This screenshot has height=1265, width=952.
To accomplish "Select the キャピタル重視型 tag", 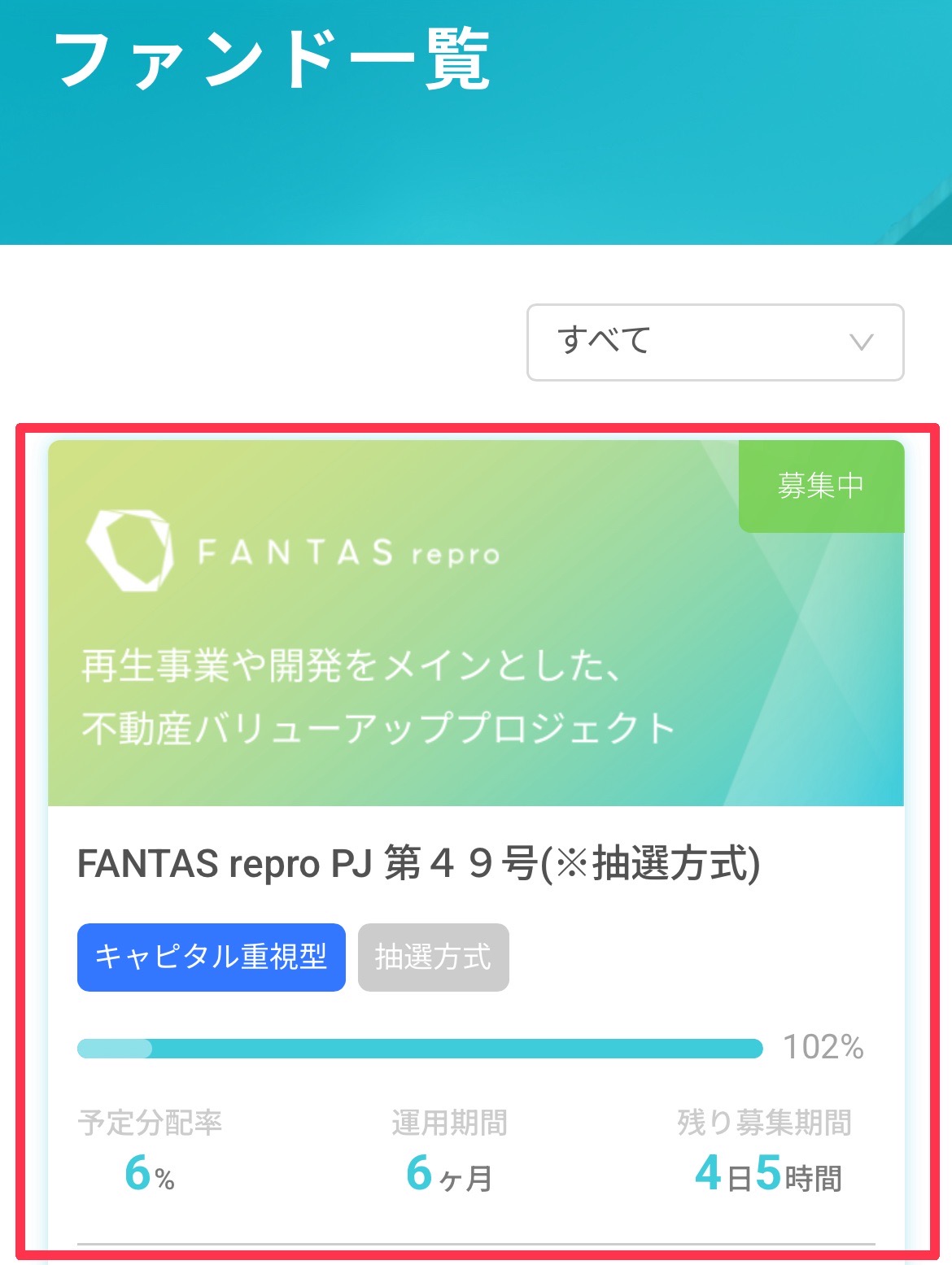I will pyautogui.click(x=212, y=957).
